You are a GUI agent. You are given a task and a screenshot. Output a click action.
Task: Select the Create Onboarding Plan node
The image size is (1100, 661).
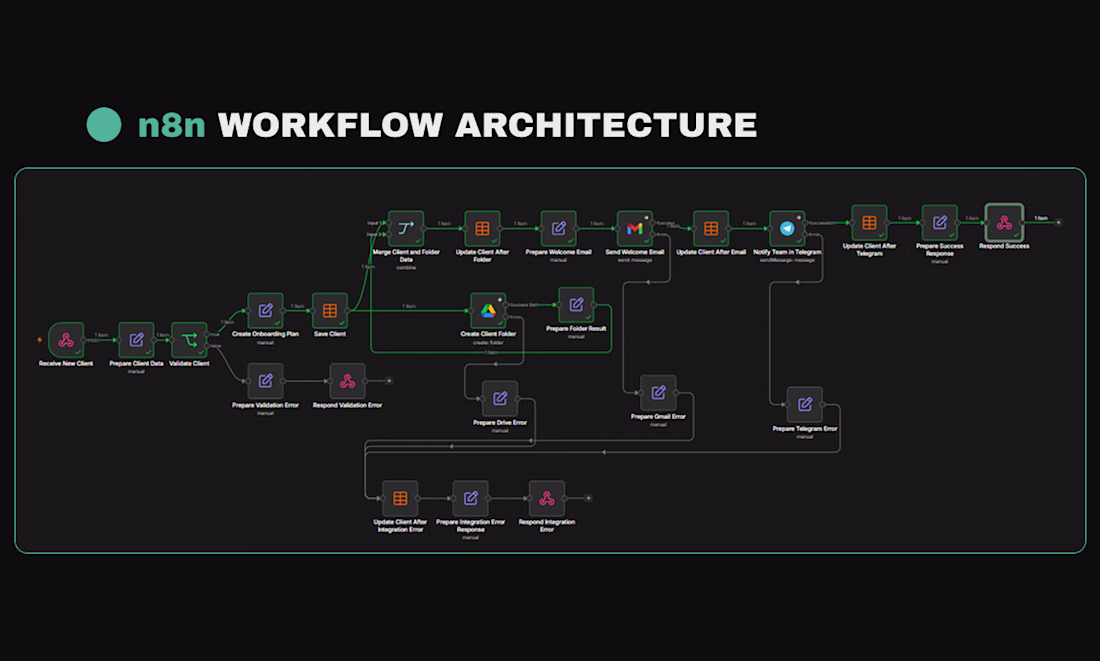click(x=265, y=311)
